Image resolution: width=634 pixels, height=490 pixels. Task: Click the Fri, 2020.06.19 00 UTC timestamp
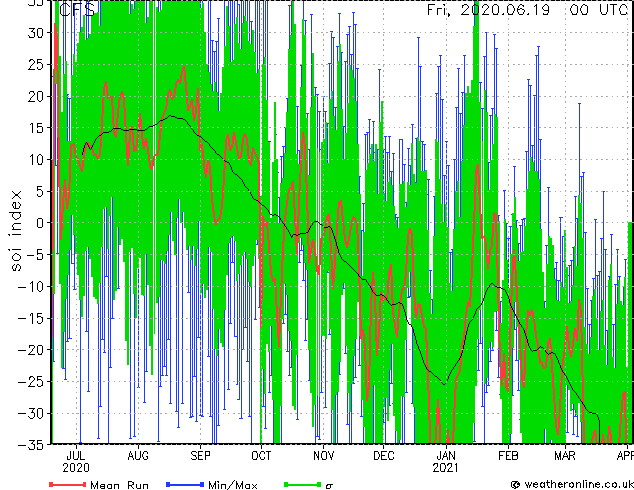click(x=527, y=9)
